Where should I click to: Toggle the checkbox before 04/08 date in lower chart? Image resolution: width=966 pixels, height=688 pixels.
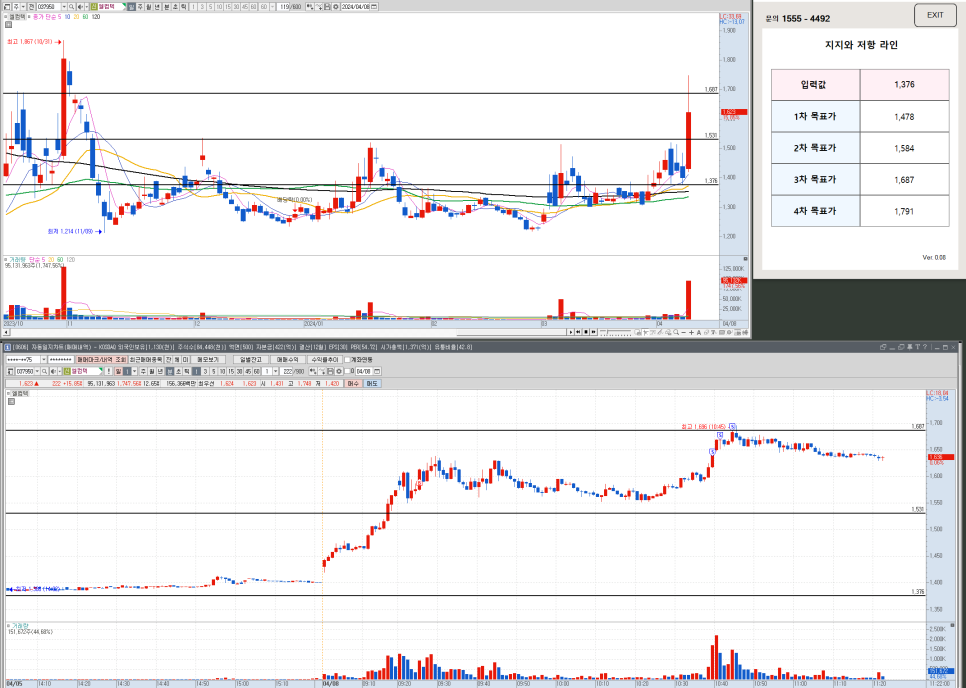(x=346, y=371)
